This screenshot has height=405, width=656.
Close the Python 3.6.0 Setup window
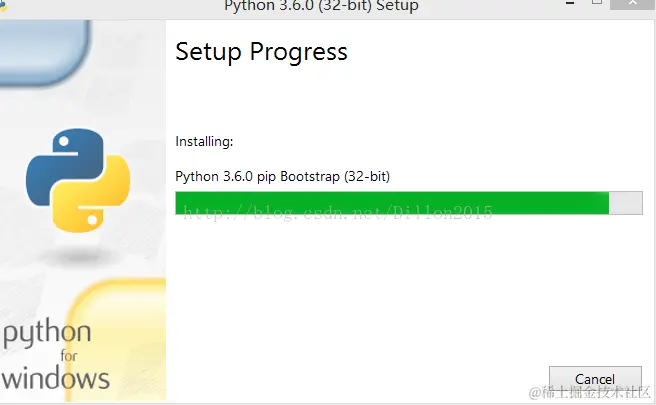point(633,3)
